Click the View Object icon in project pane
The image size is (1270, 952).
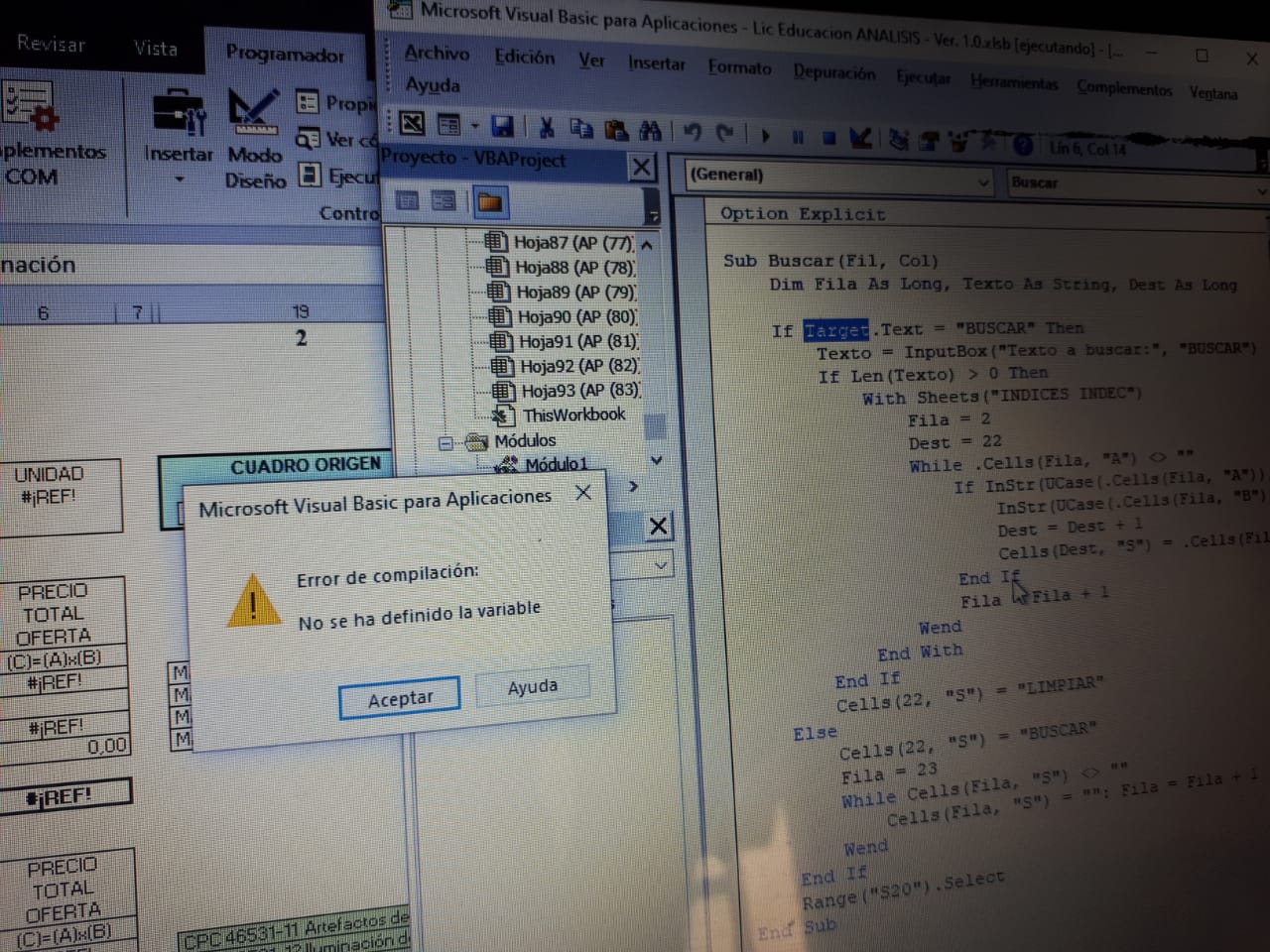click(444, 201)
